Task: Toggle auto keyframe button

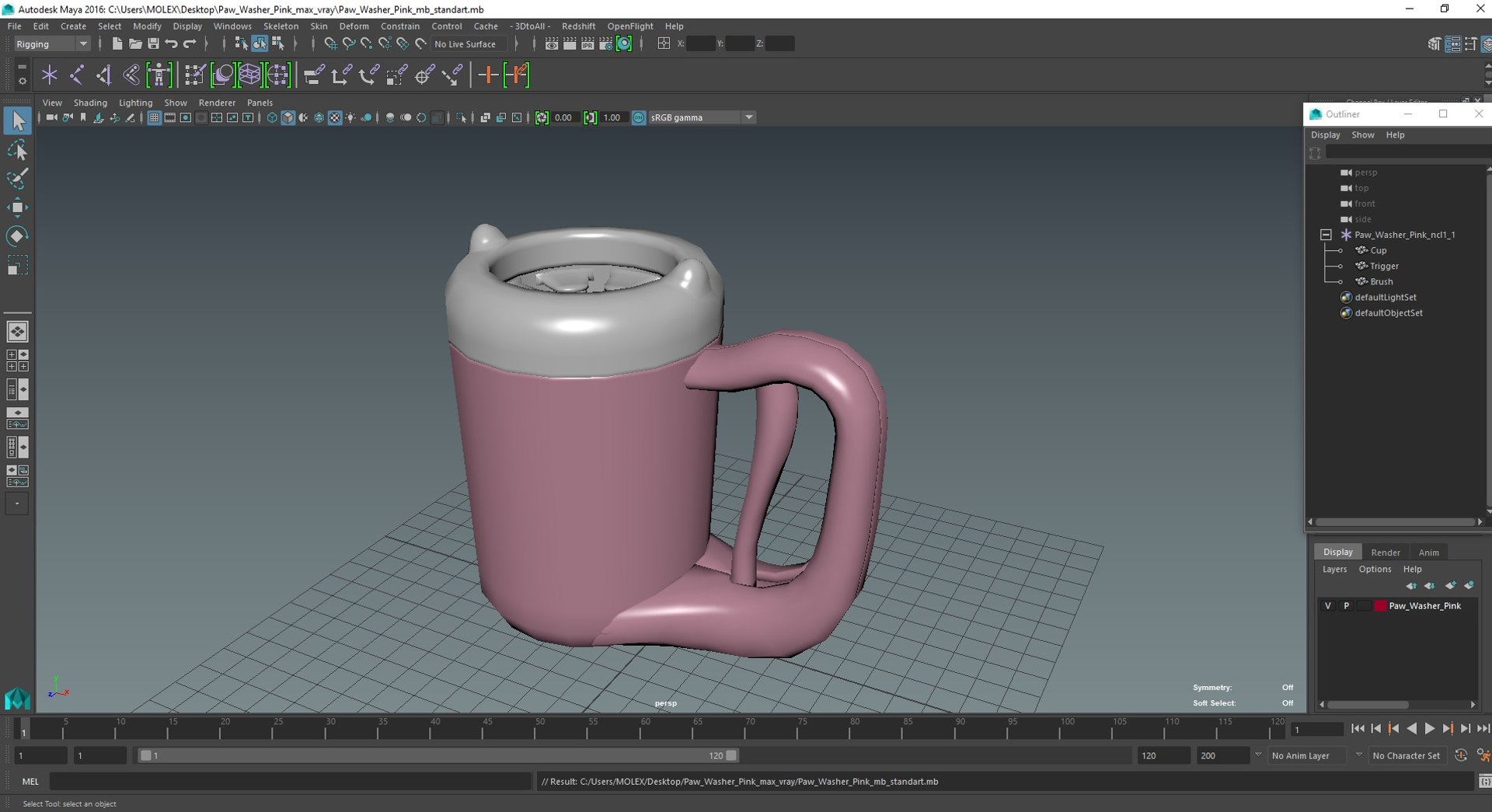Action: pos(1461,755)
